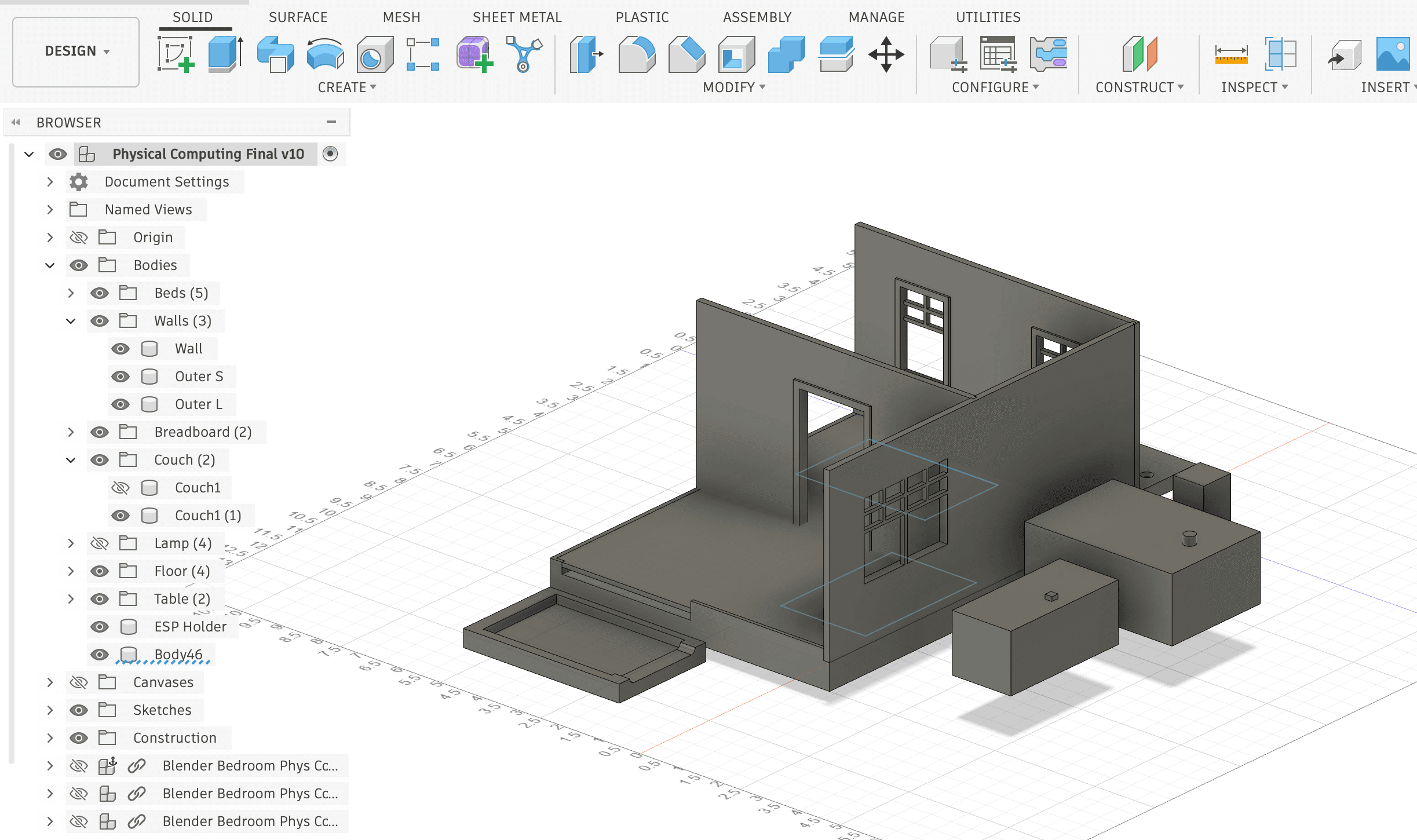1417x840 pixels.
Task: Show the hidden Couch1 body
Action: pyautogui.click(x=120, y=488)
